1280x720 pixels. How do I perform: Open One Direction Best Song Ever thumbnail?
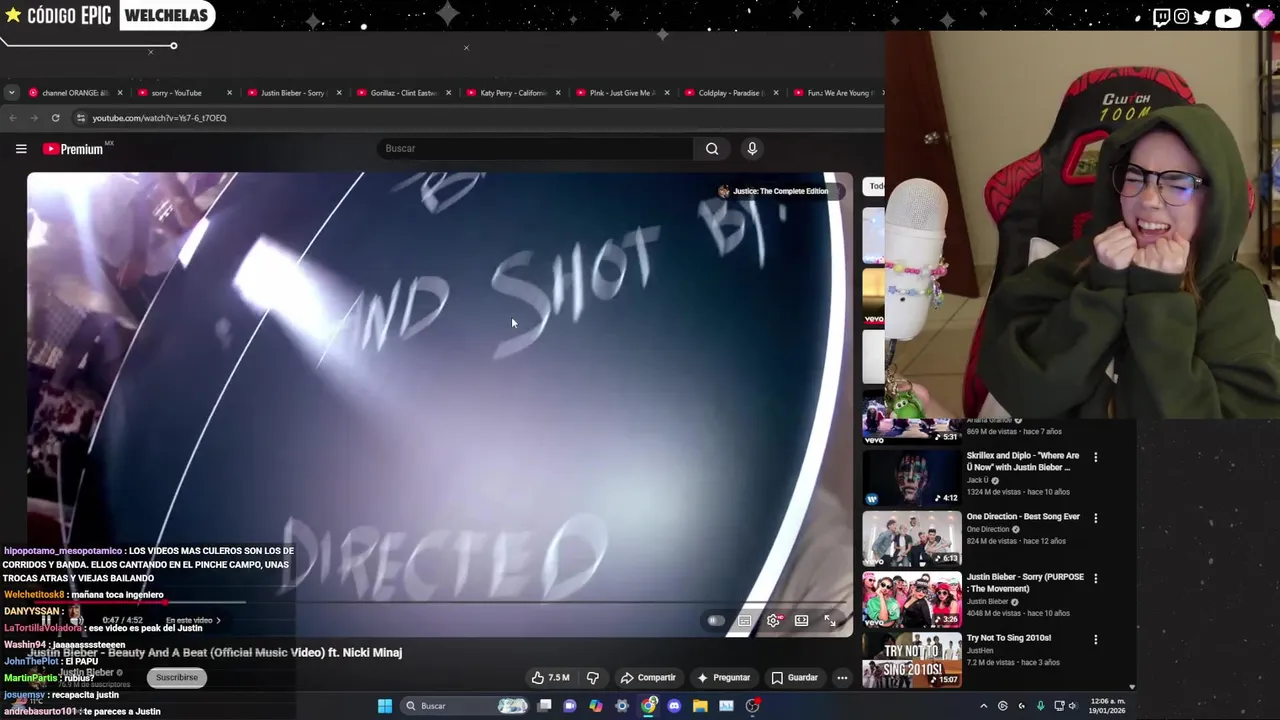click(912, 538)
